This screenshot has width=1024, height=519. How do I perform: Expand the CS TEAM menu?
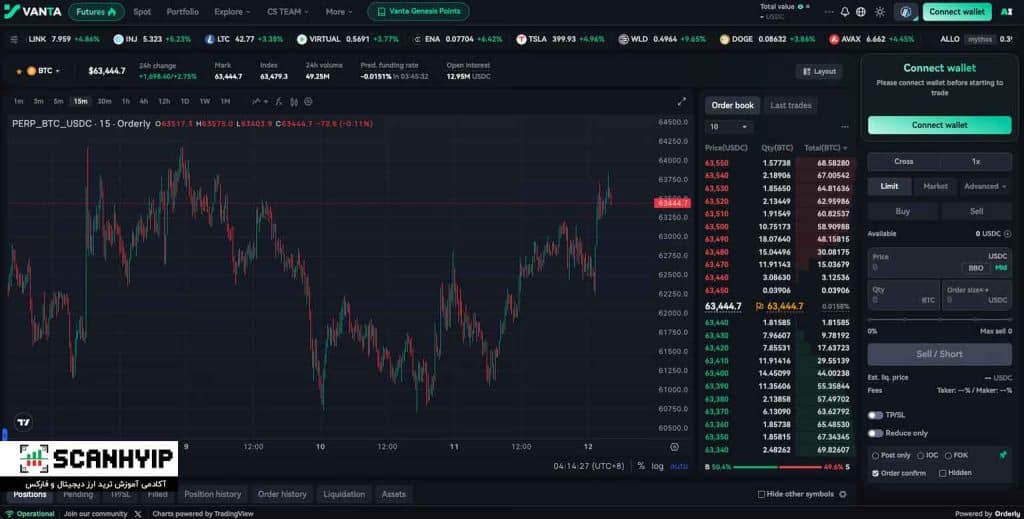click(287, 12)
